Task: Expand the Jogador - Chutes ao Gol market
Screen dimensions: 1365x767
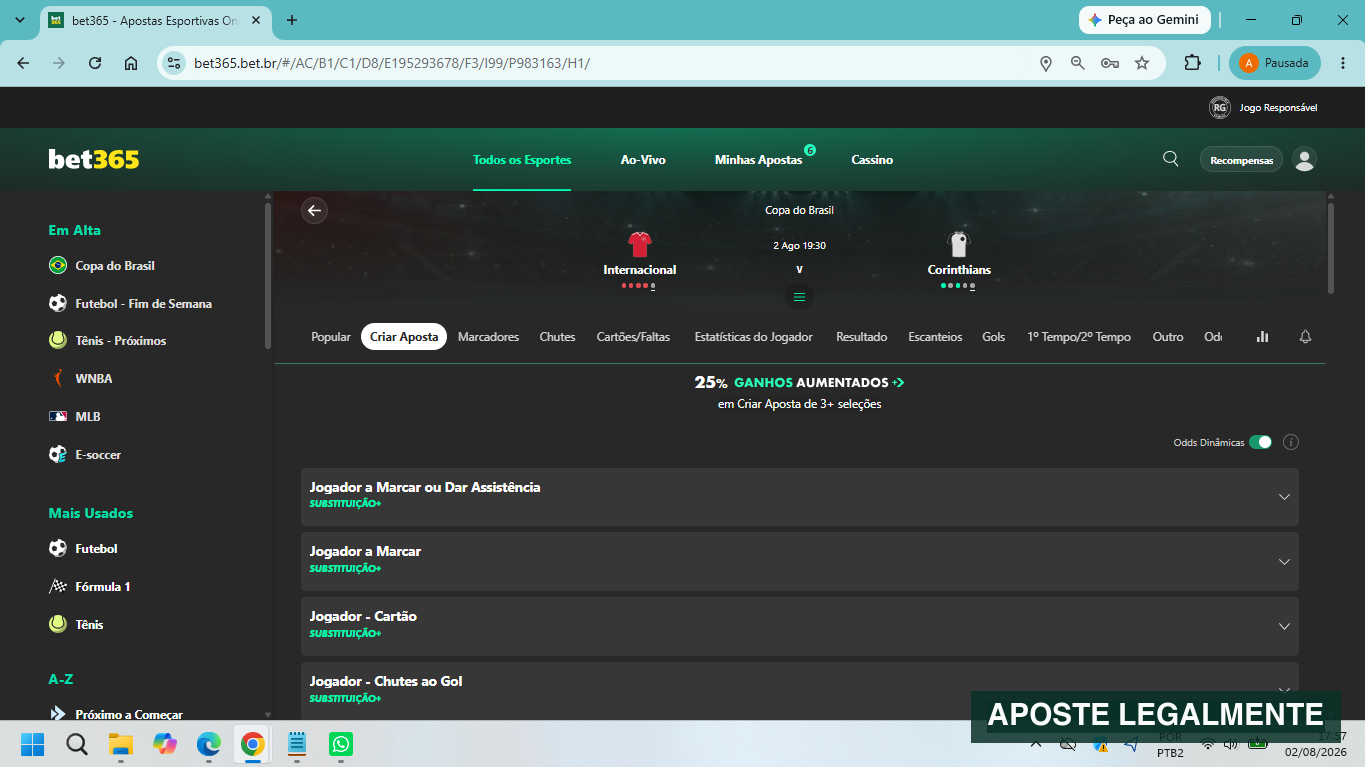Action: click(x=799, y=690)
